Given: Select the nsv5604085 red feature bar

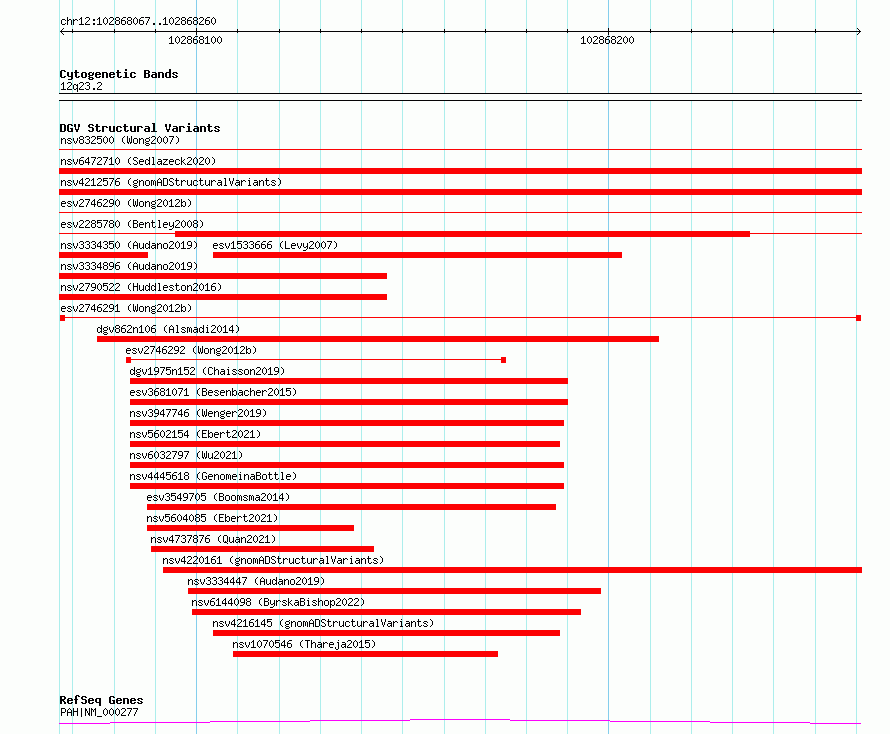Looking at the screenshot, I should 250,528.
